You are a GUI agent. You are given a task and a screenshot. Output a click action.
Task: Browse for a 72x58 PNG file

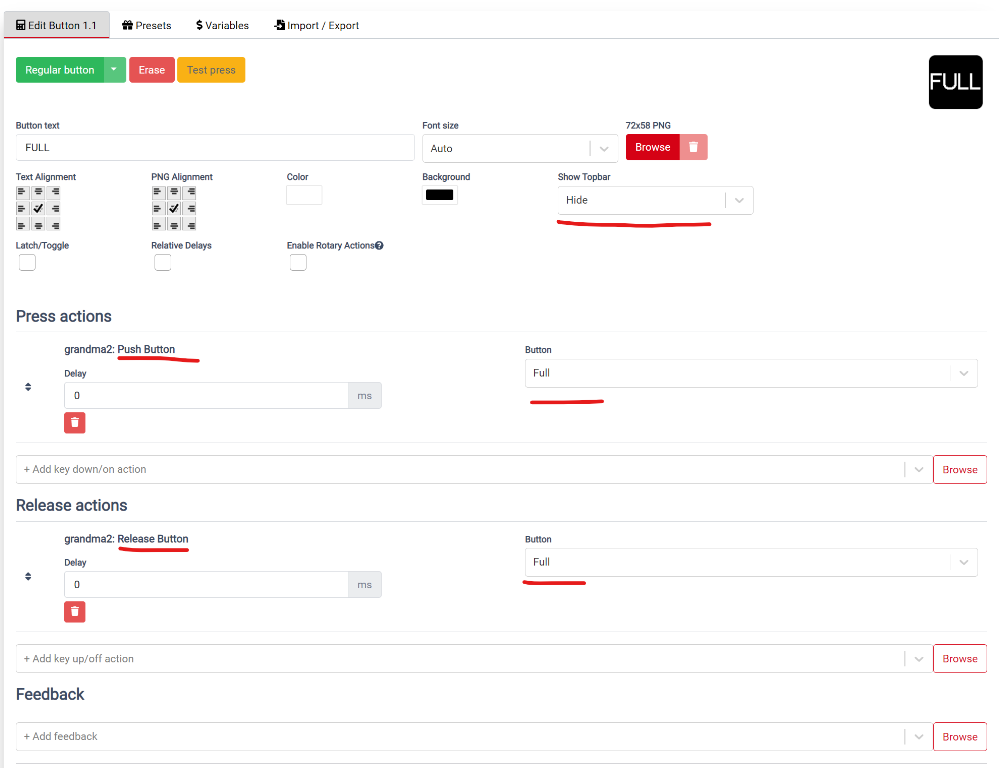pyautogui.click(x=652, y=147)
